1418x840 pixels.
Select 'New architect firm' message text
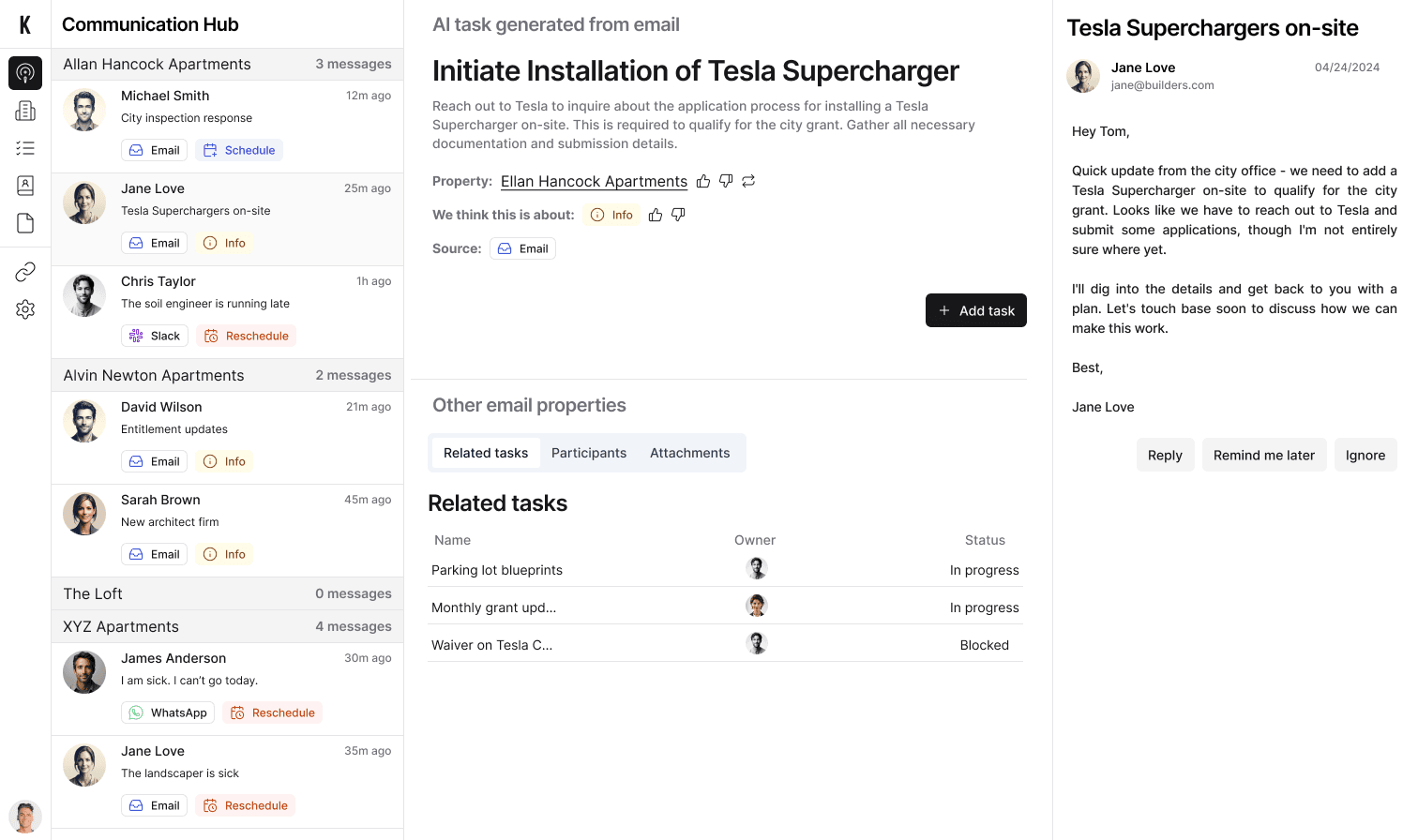(170, 522)
